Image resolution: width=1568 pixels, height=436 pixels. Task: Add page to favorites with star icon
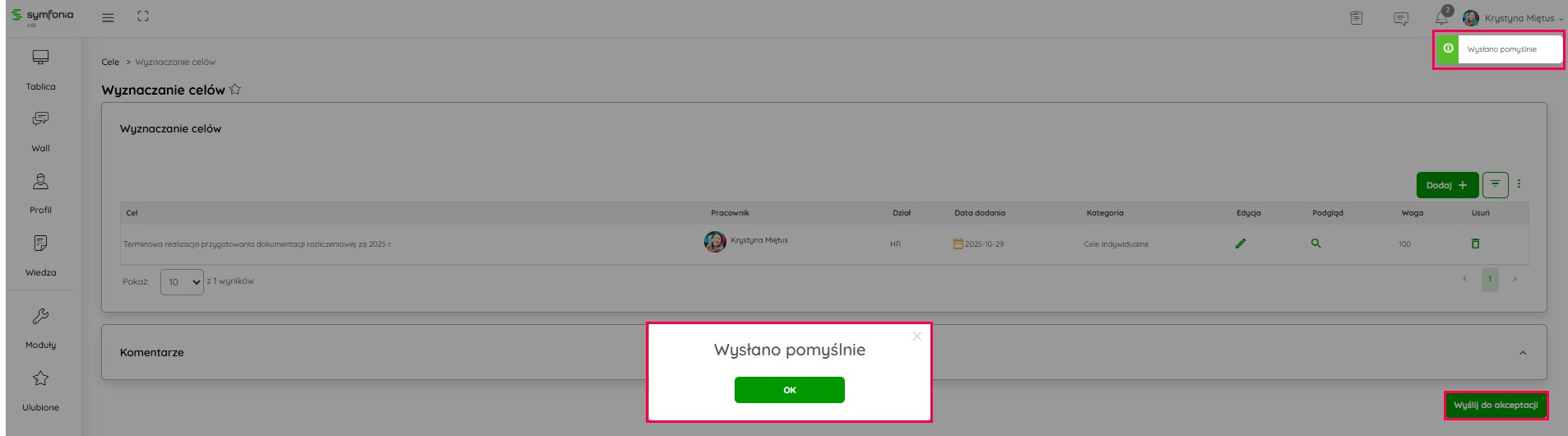click(235, 90)
